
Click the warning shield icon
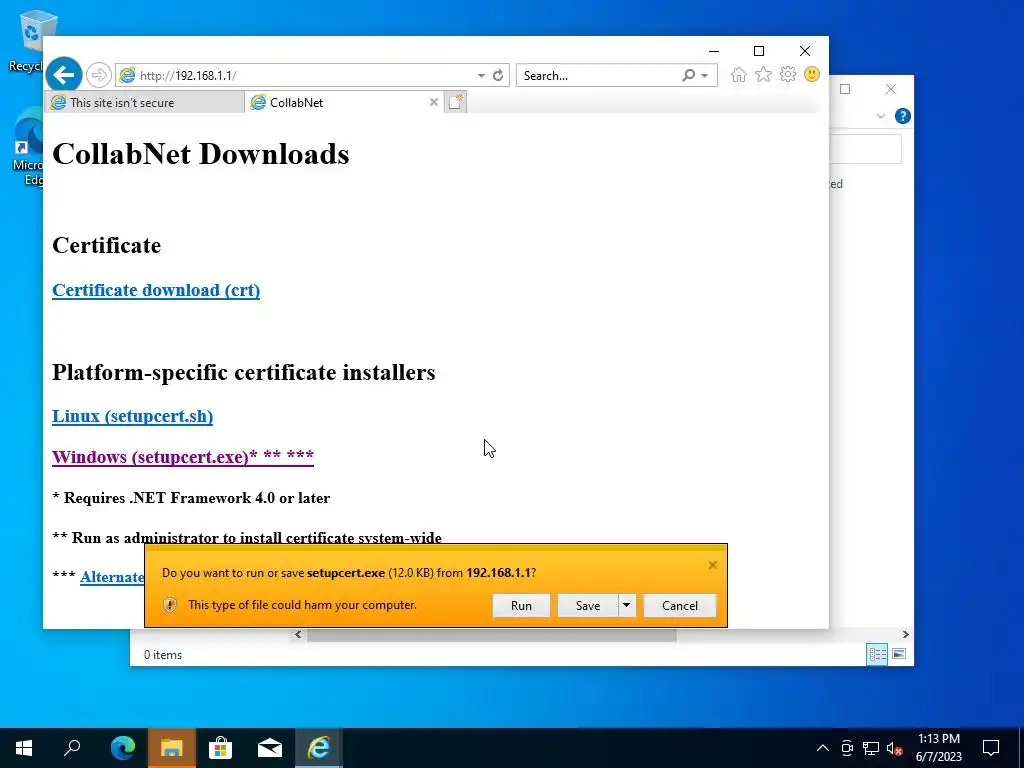[170, 605]
